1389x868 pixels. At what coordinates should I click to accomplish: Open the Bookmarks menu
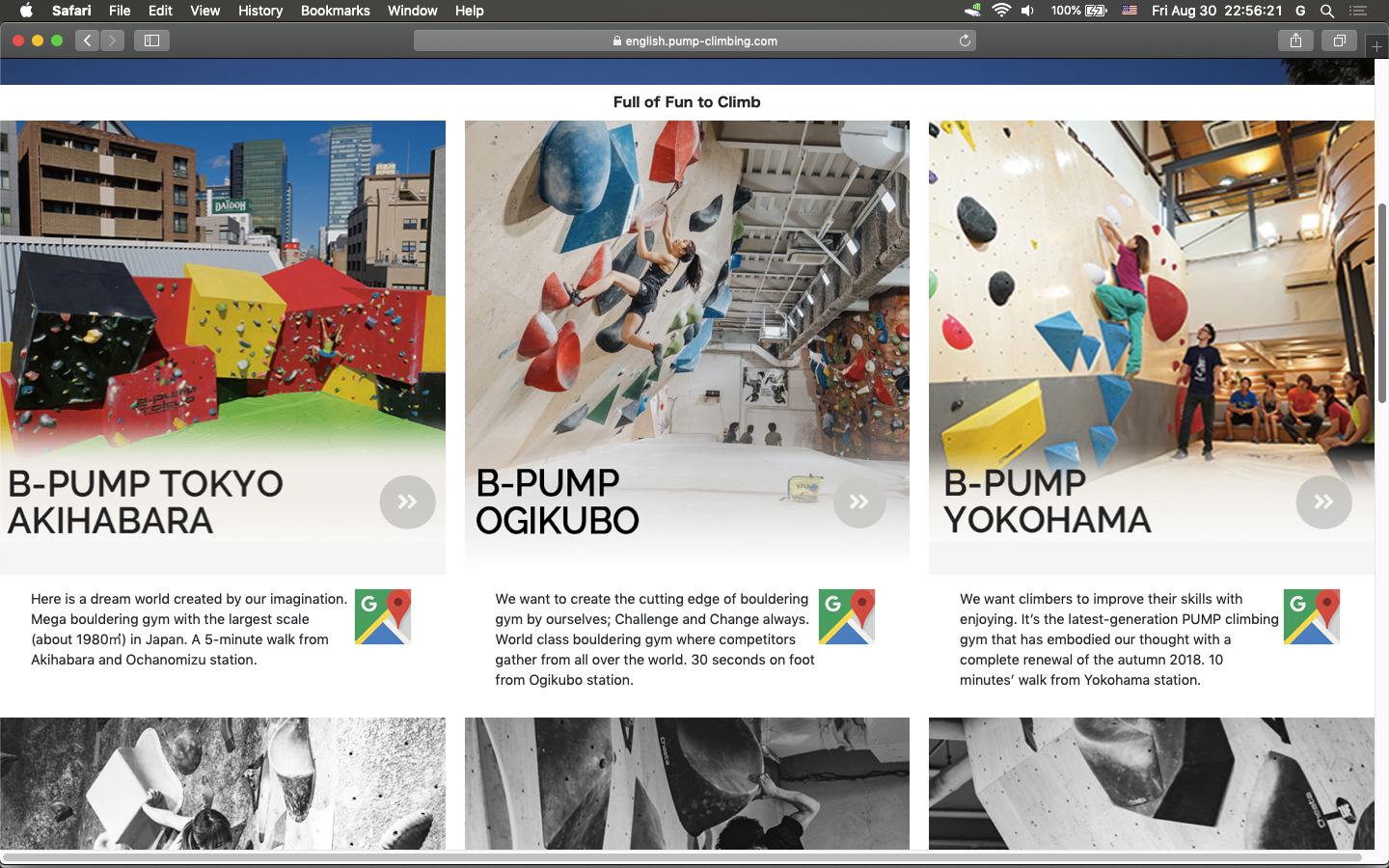point(335,11)
